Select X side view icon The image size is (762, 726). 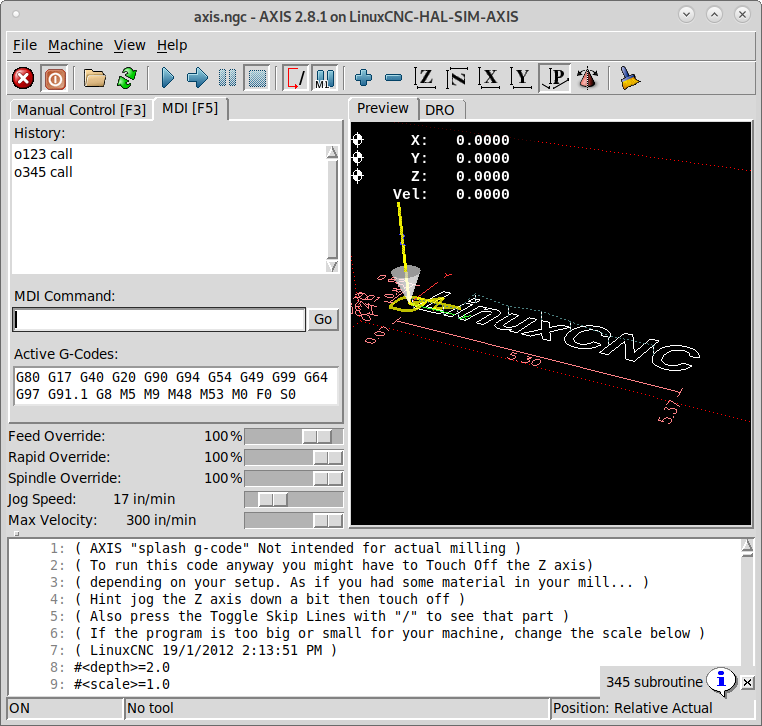(x=489, y=78)
